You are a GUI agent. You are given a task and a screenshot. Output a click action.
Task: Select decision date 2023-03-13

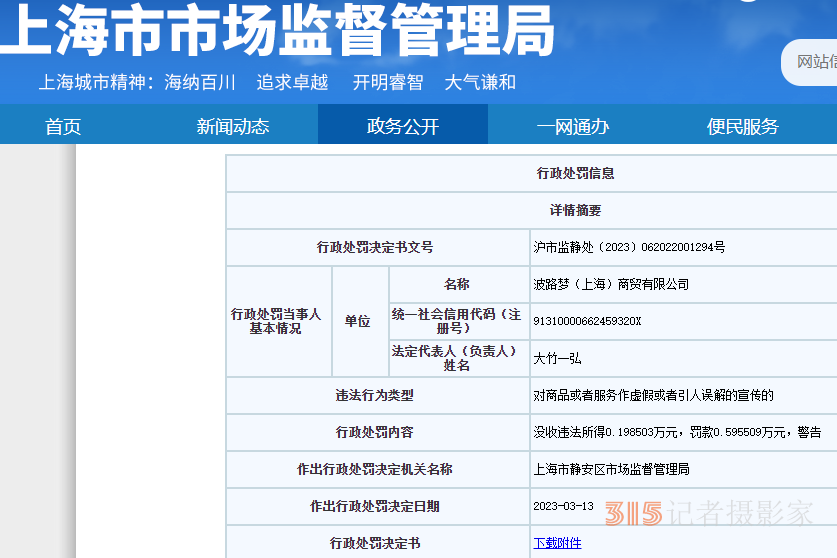click(x=563, y=506)
